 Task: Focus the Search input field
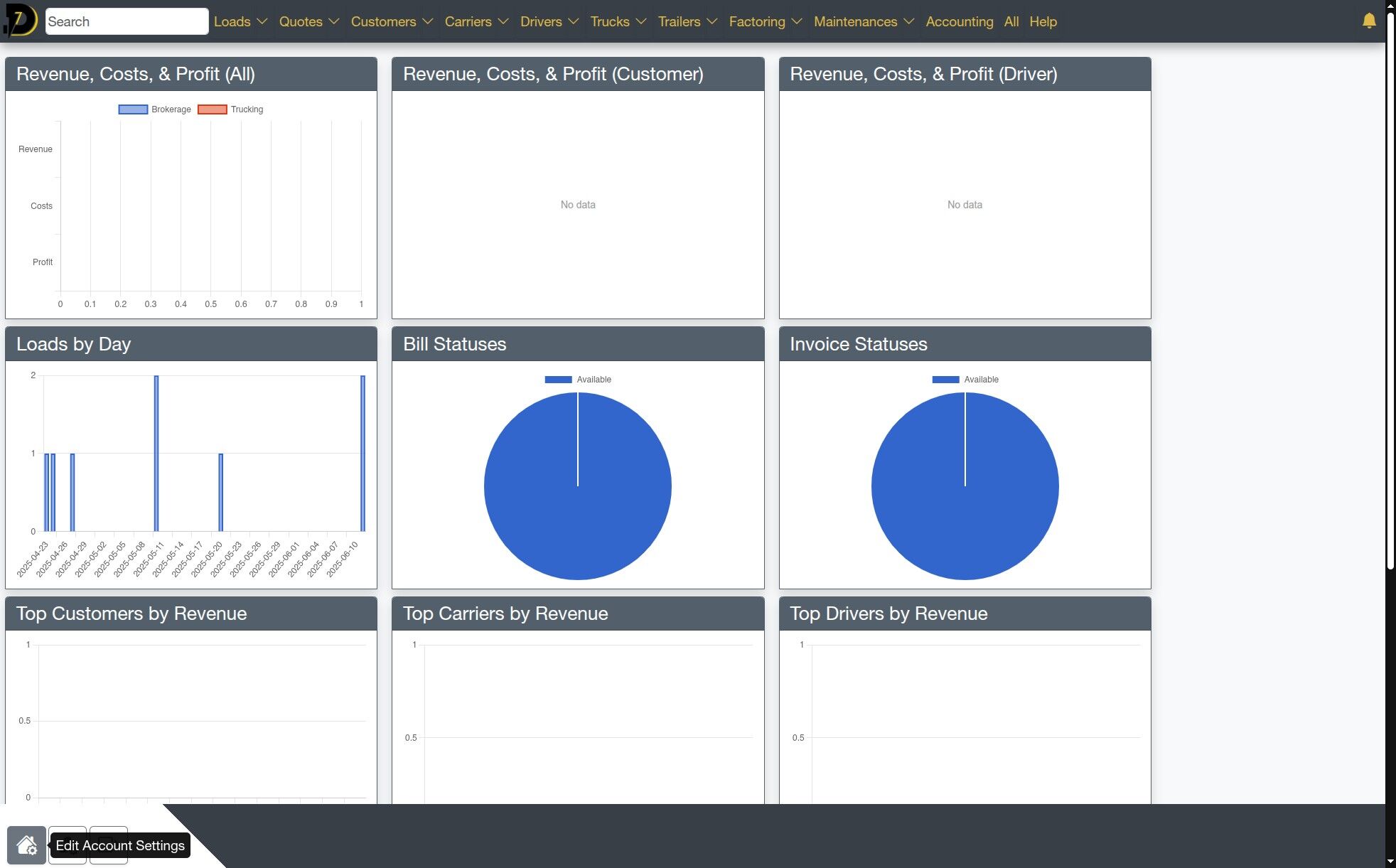pos(127,21)
